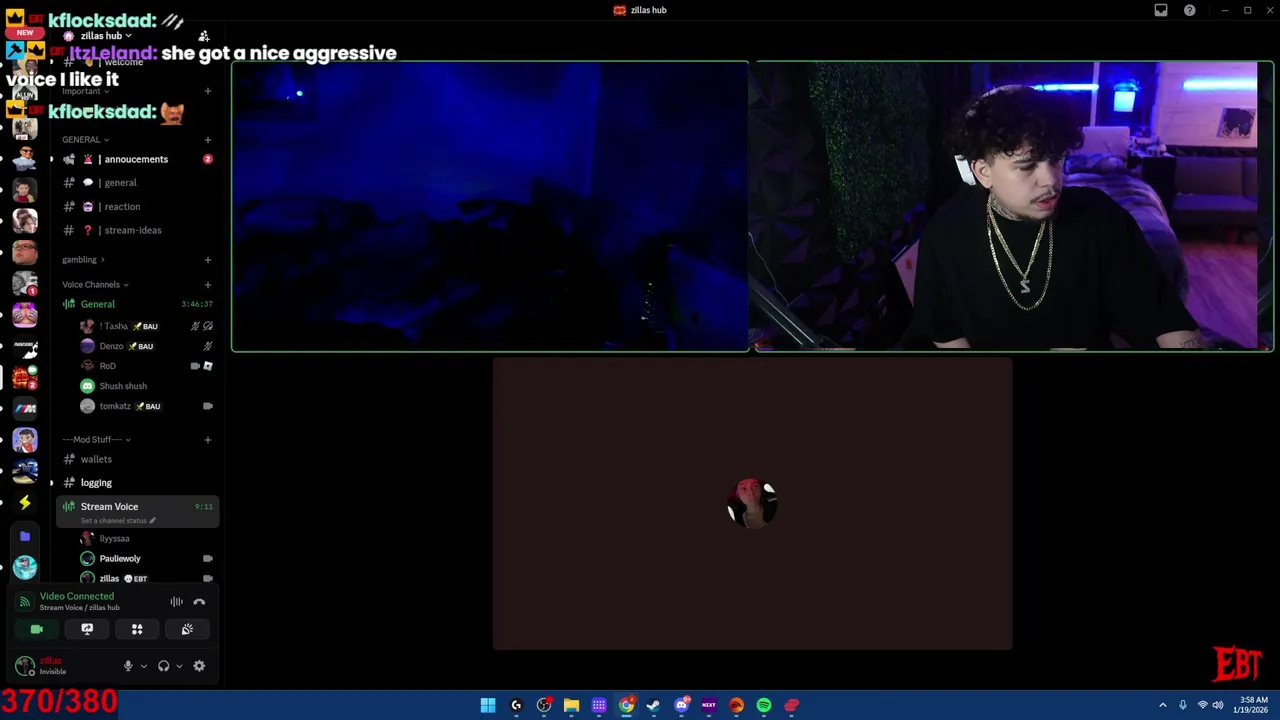This screenshot has width=1280, height=720.
Task: Focus the webcam tile with purple-lit room
Action: click(1014, 206)
